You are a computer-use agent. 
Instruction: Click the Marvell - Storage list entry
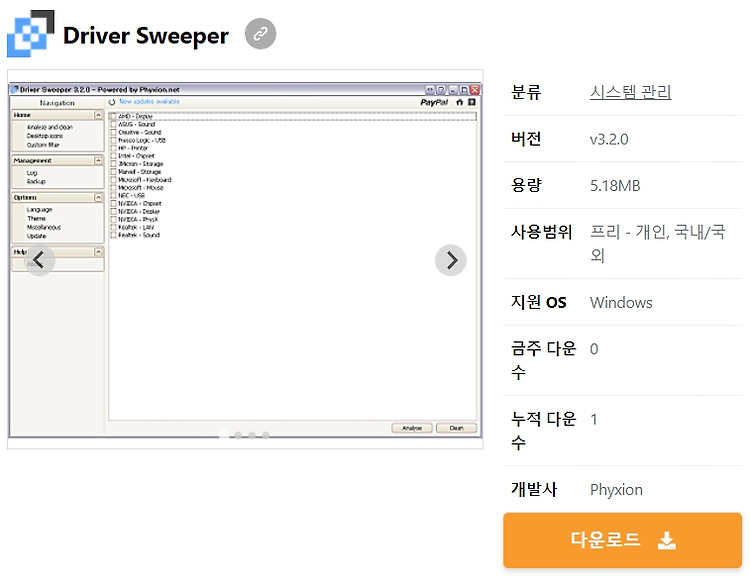pos(140,172)
